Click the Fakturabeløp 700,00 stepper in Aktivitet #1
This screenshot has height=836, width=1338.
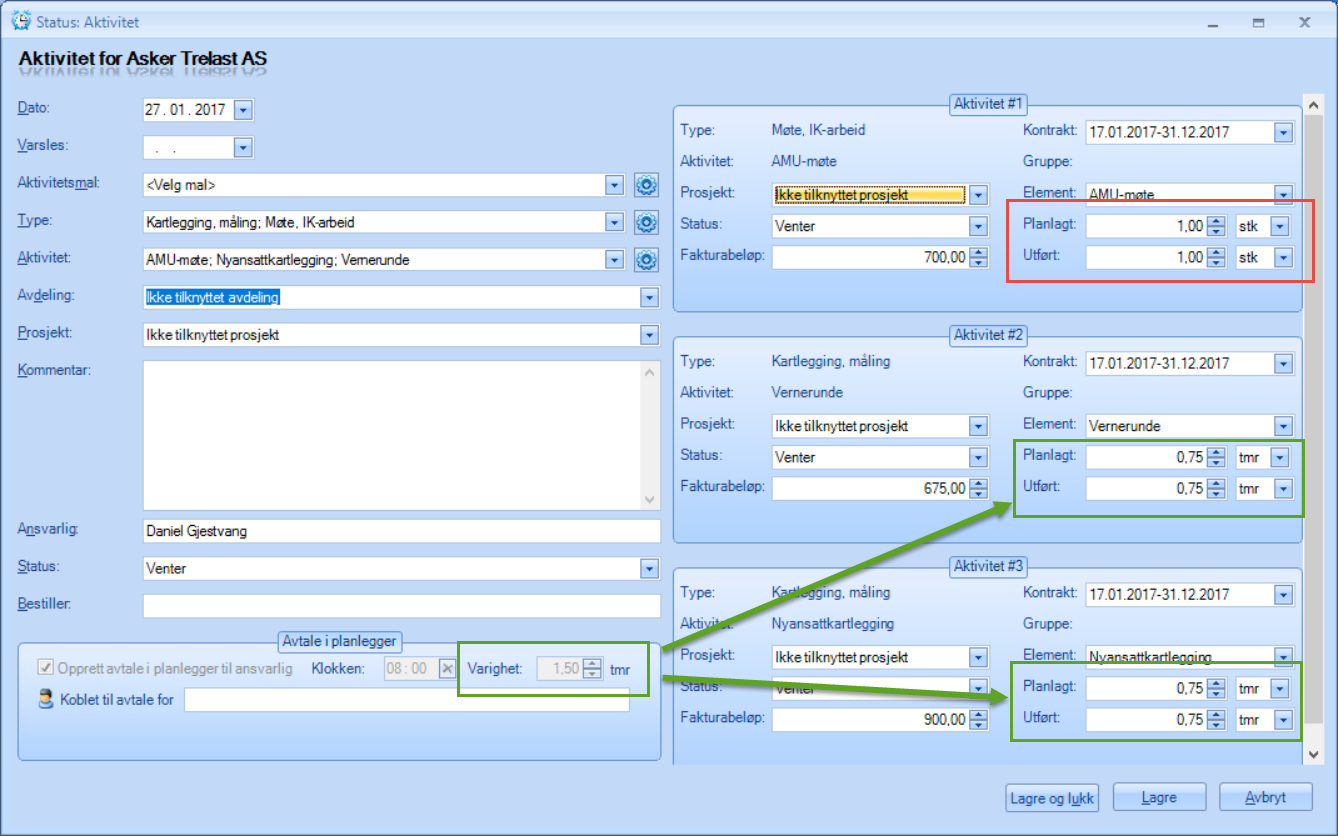[x=979, y=258]
